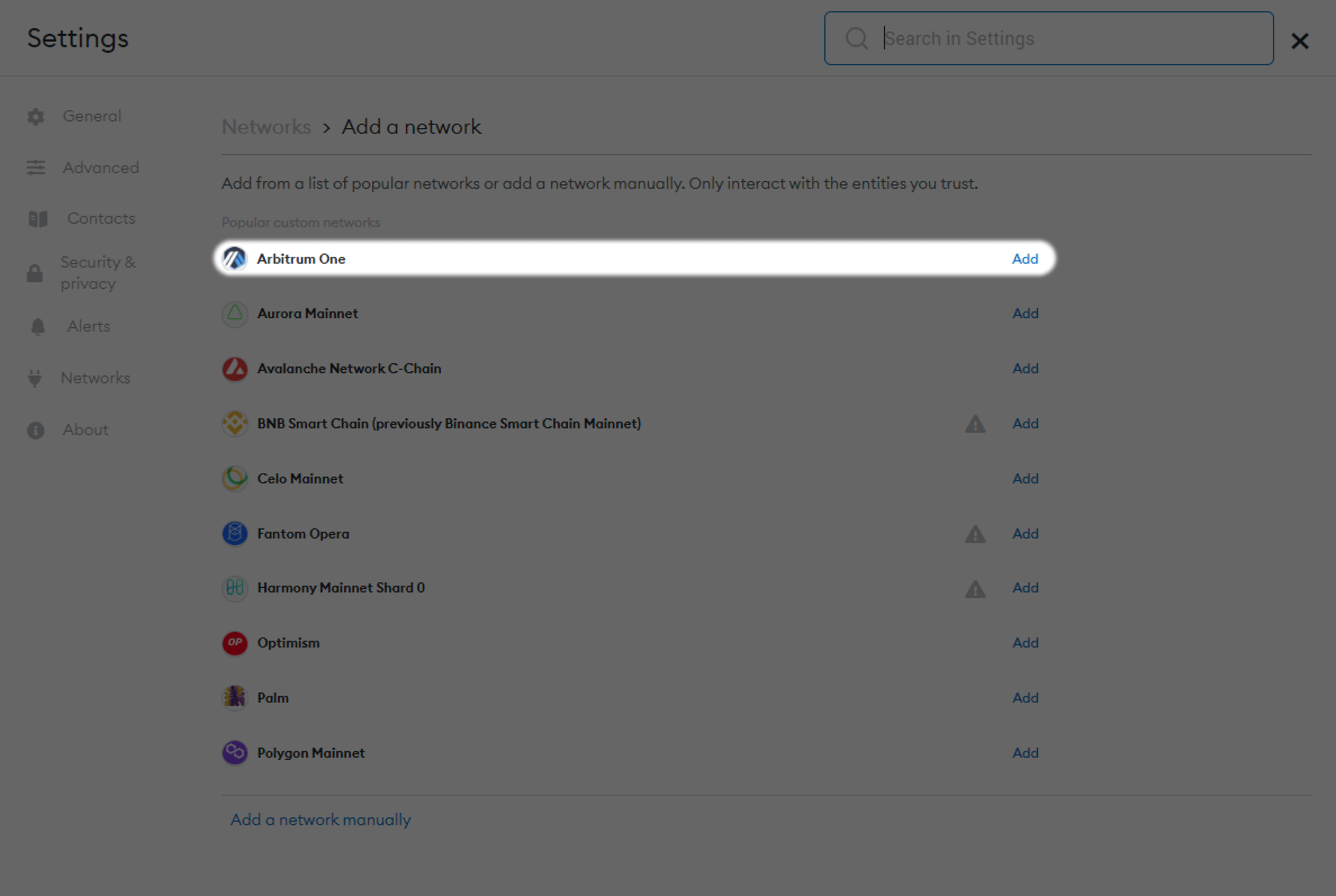Click the Arbitrum One logo
This screenshot has height=896, width=1336.
click(234, 259)
